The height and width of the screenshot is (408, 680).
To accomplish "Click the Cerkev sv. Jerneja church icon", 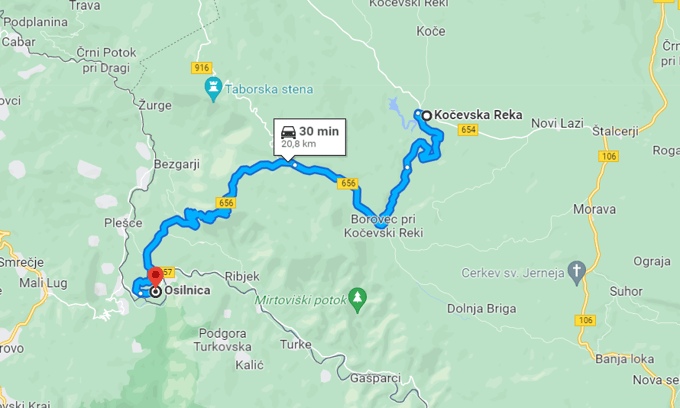I will tap(576, 272).
